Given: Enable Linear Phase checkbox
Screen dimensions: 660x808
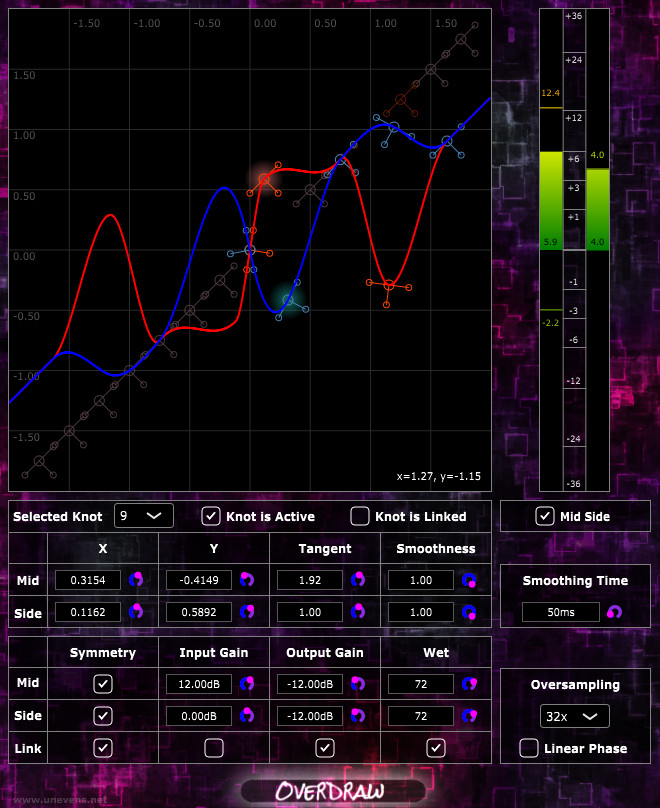Looking at the screenshot, I should point(529,748).
